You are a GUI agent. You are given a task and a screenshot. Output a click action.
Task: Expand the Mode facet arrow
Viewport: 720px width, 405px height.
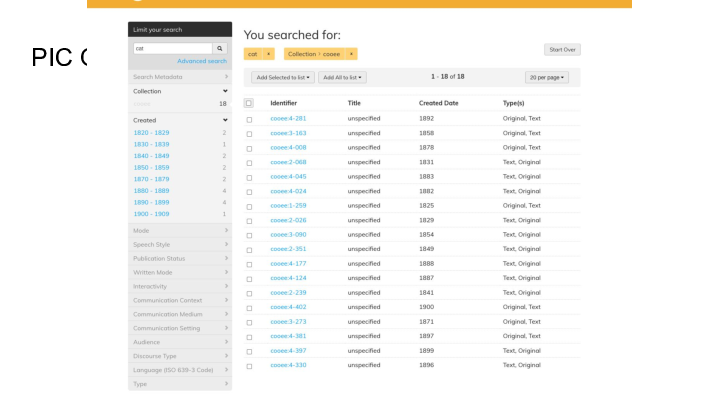[226, 231]
